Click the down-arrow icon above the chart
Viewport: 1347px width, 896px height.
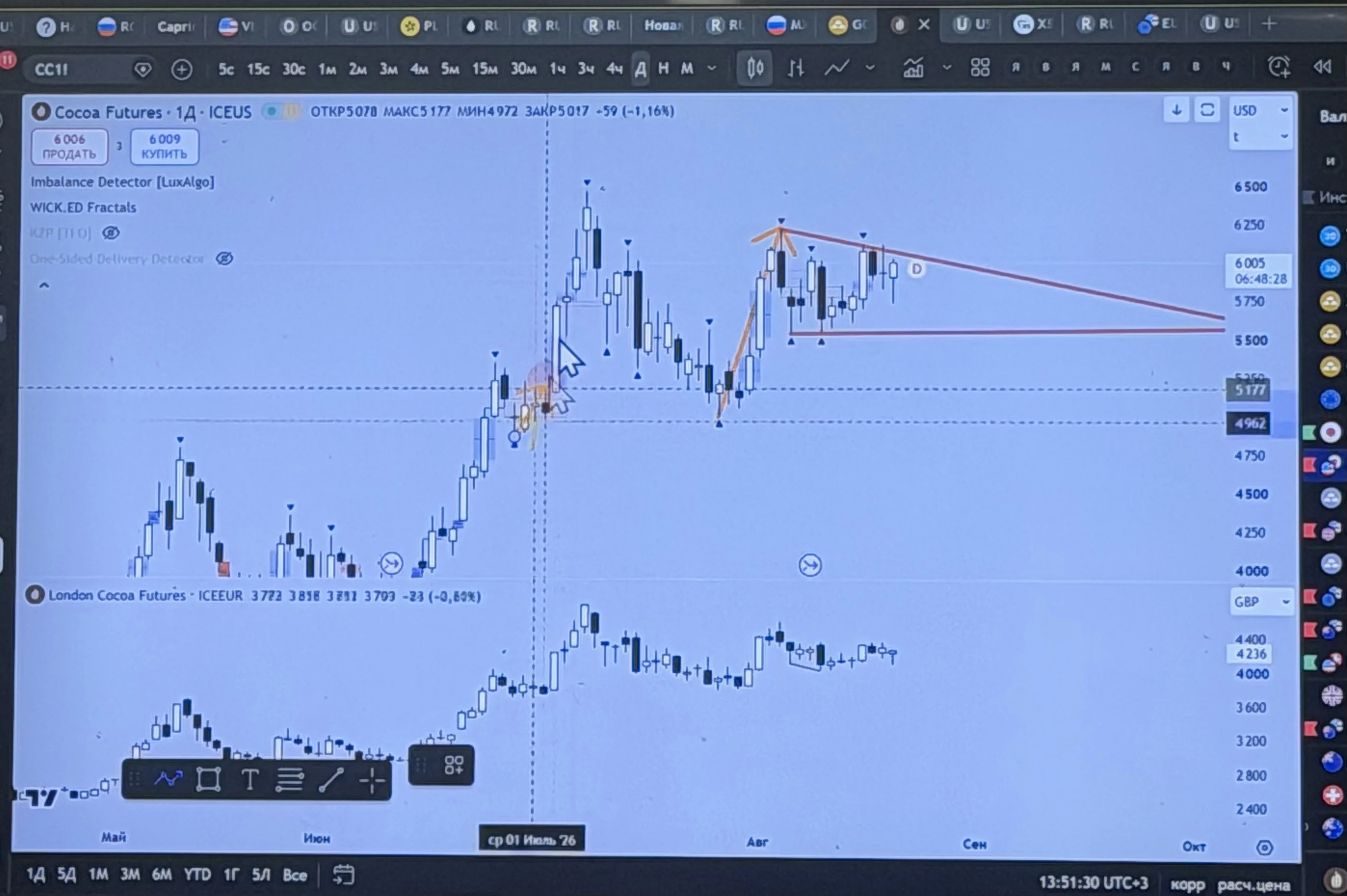coord(1176,110)
